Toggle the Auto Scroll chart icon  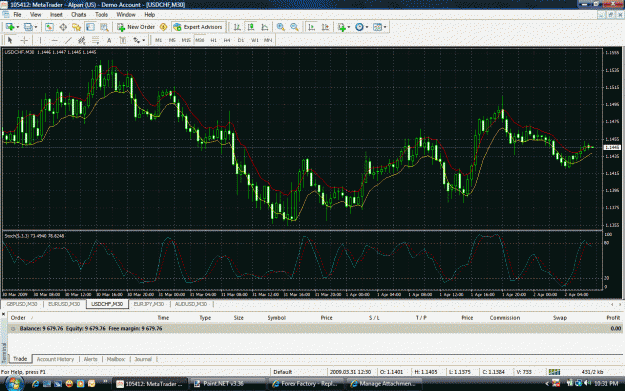[x=311, y=27]
